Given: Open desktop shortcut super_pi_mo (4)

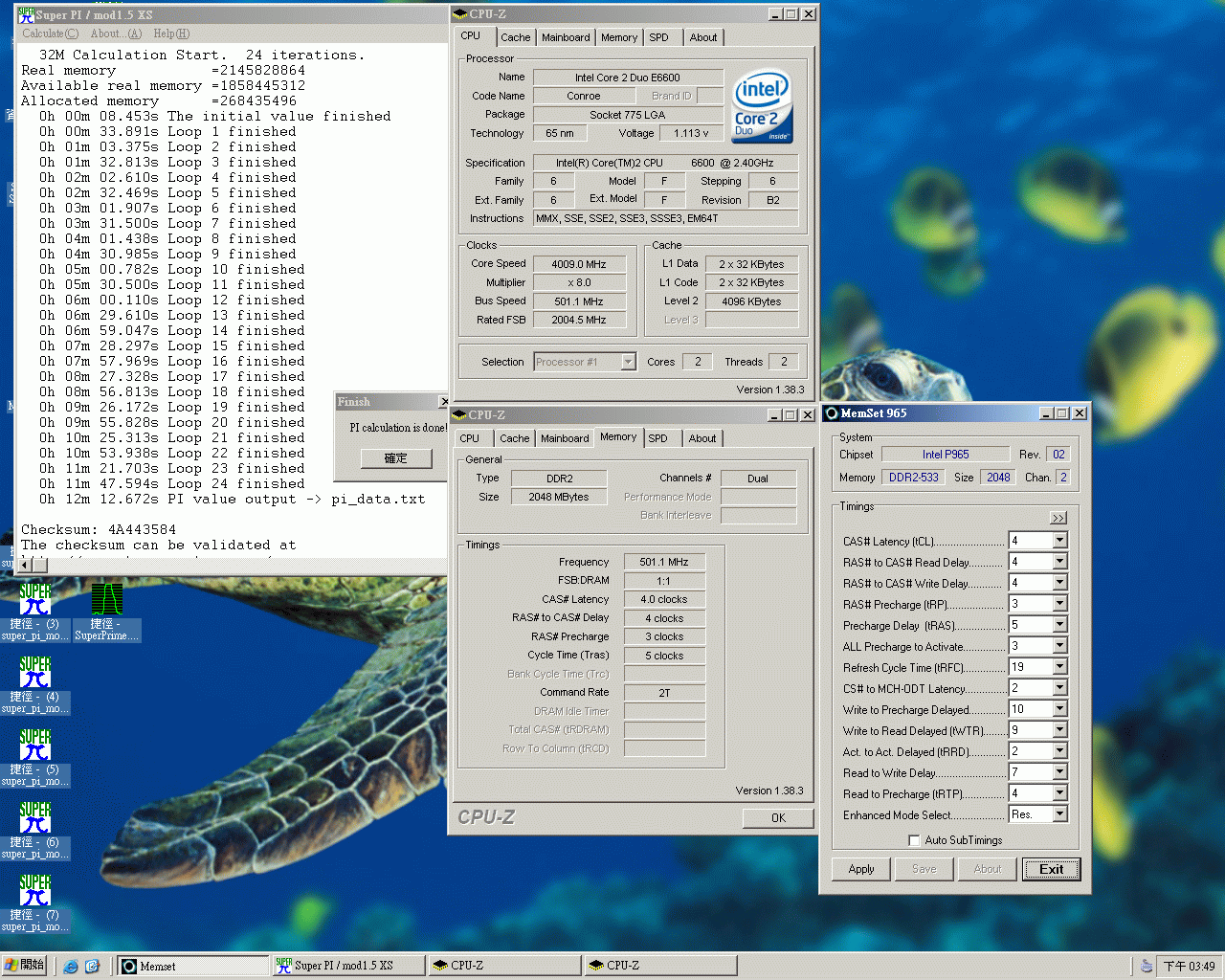Looking at the screenshot, I should tap(35, 685).
